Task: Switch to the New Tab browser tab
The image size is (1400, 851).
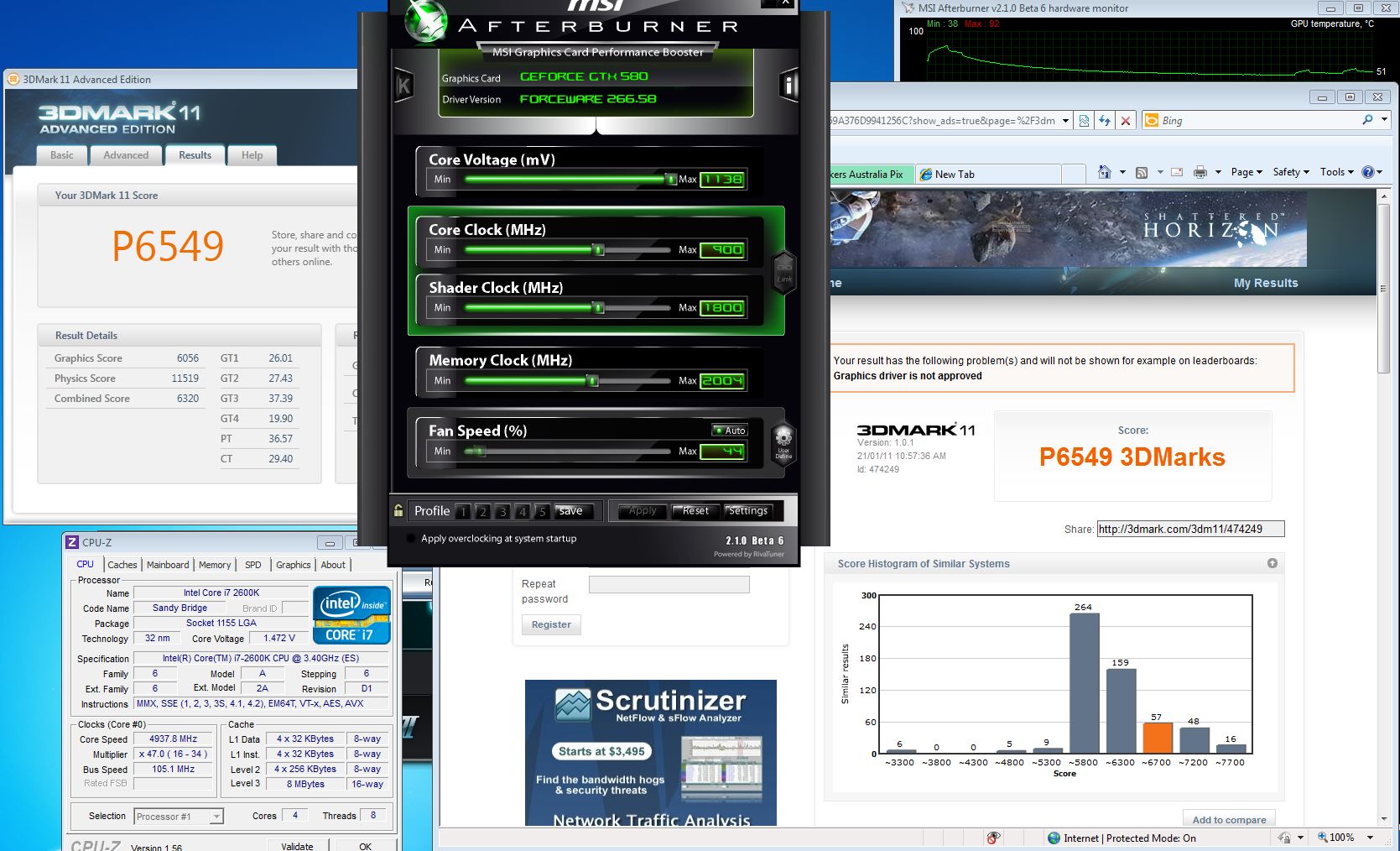Action: pyautogui.click(x=987, y=175)
